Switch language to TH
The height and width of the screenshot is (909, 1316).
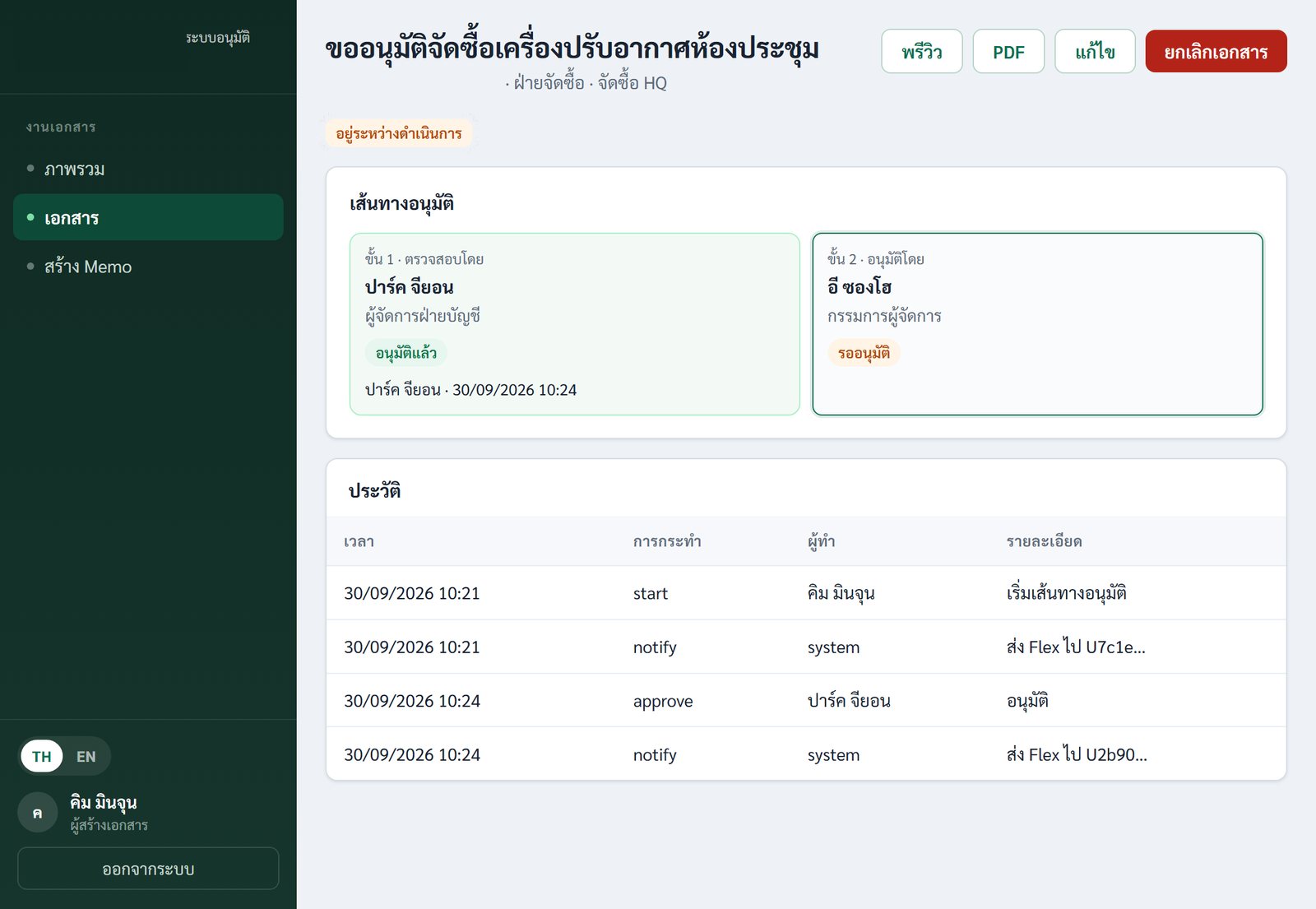tap(42, 756)
